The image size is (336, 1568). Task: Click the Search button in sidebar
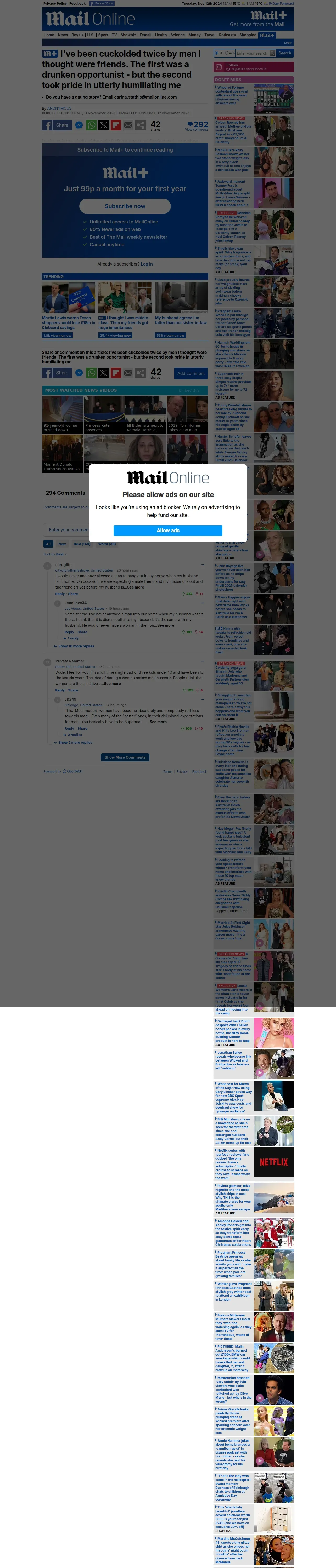285,53
